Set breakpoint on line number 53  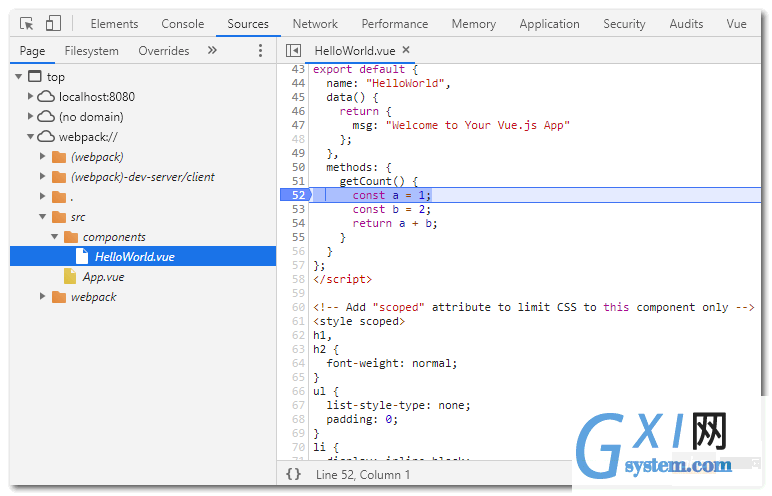tap(298, 209)
